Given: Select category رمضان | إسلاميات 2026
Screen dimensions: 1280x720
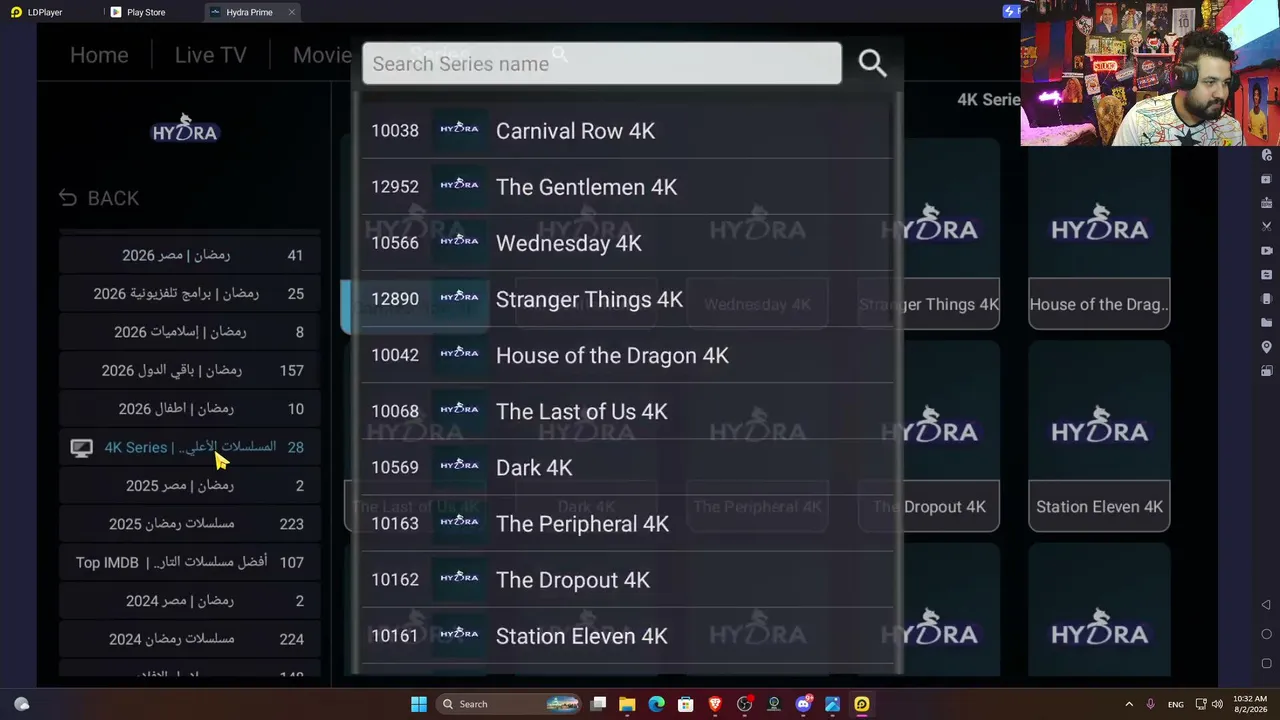Looking at the screenshot, I should tap(190, 332).
